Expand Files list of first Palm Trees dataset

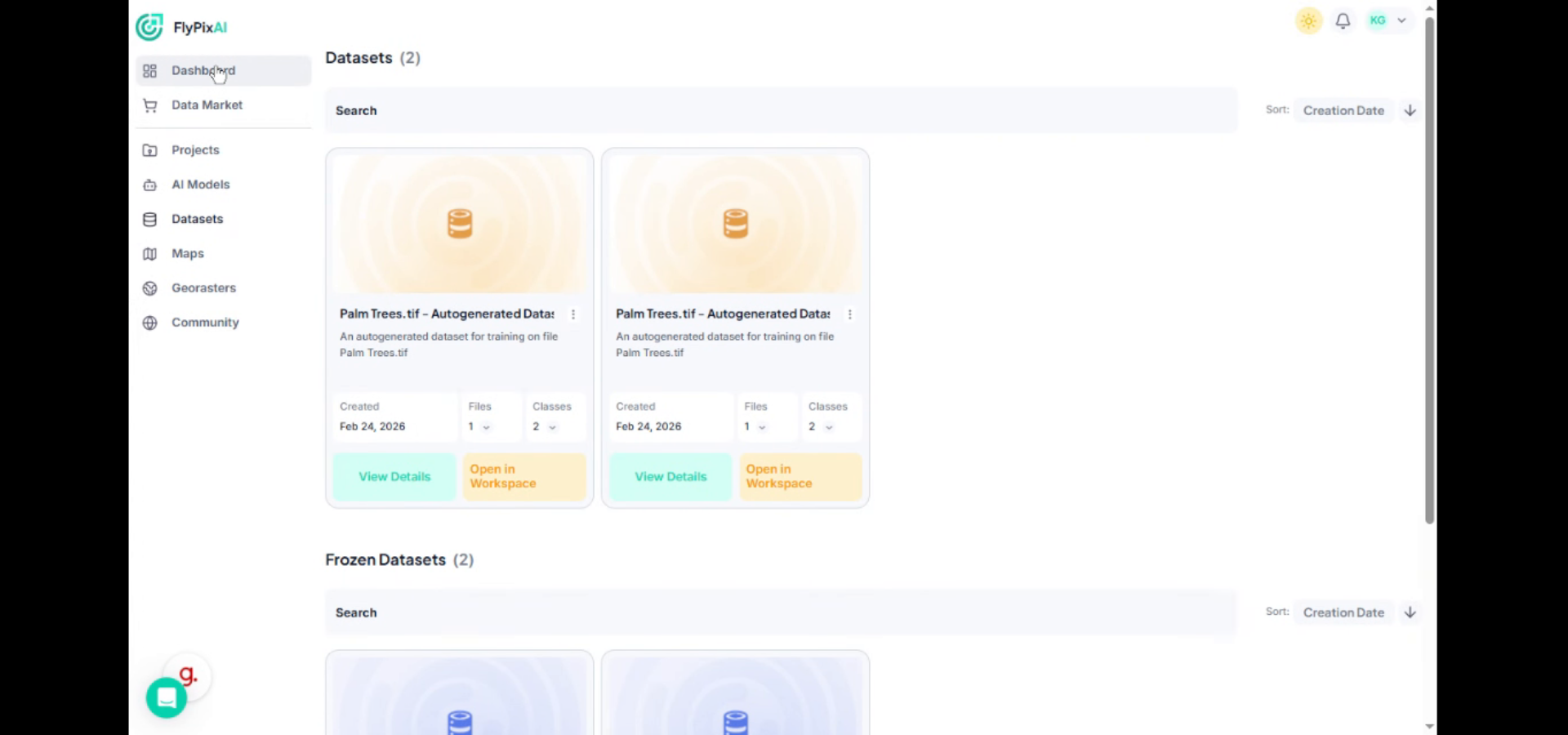click(486, 427)
